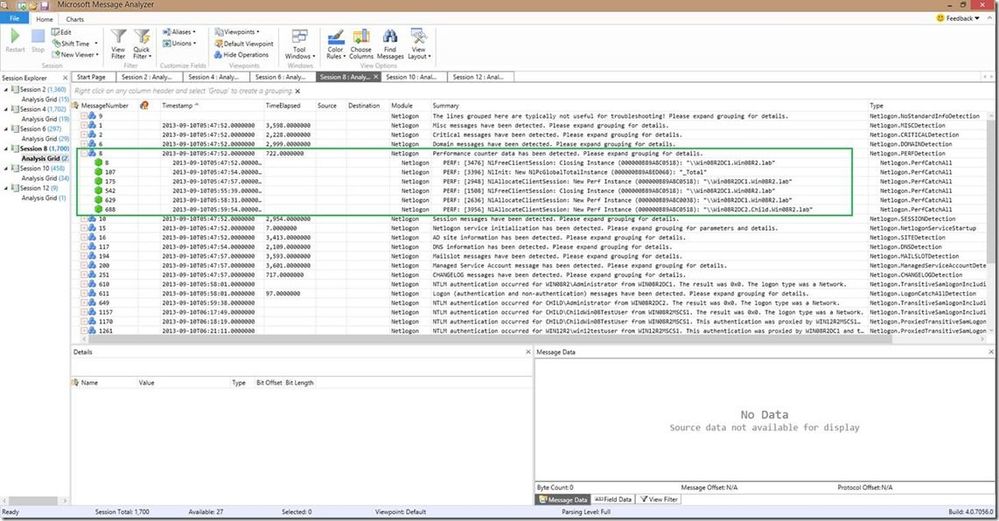Image resolution: width=999 pixels, height=521 pixels.
Task: Switch to Session 2 analysis tab
Action: pyautogui.click(x=148, y=77)
